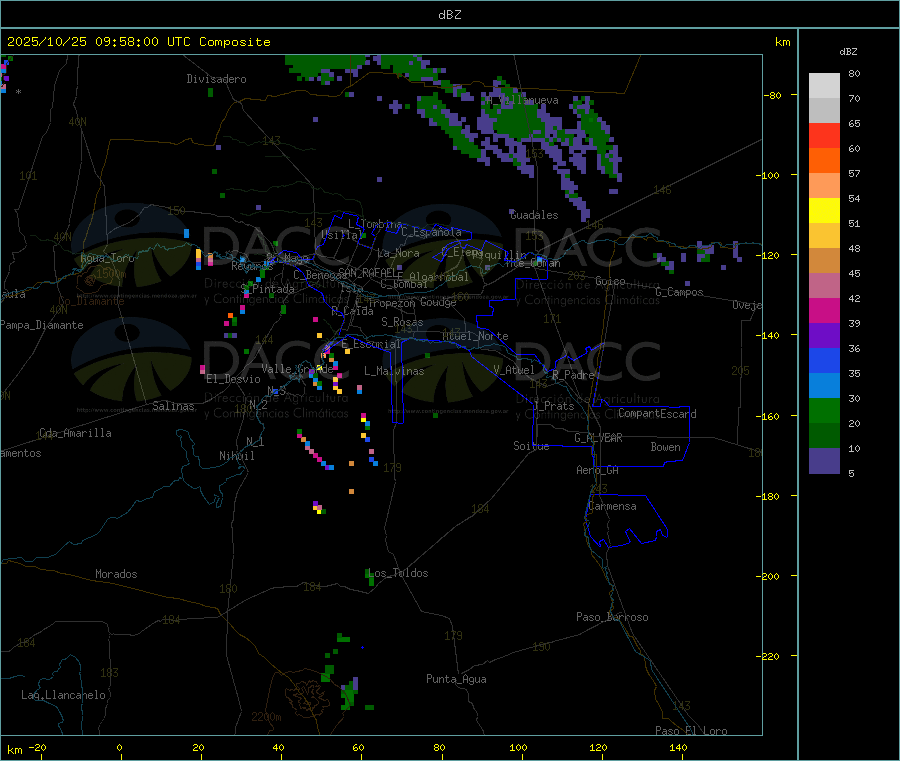
Task: Click the Paso_El_Loro map label
Action: 692,731
